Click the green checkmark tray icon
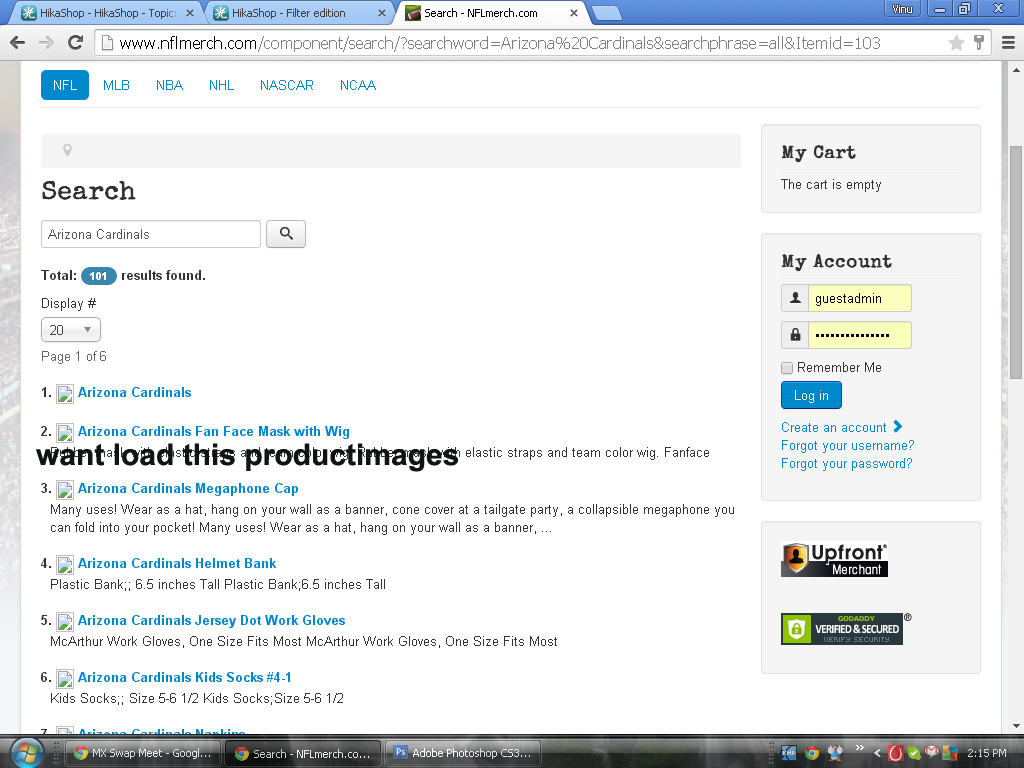The height and width of the screenshot is (768, 1024). pyautogui.click(x=914, y=753)
